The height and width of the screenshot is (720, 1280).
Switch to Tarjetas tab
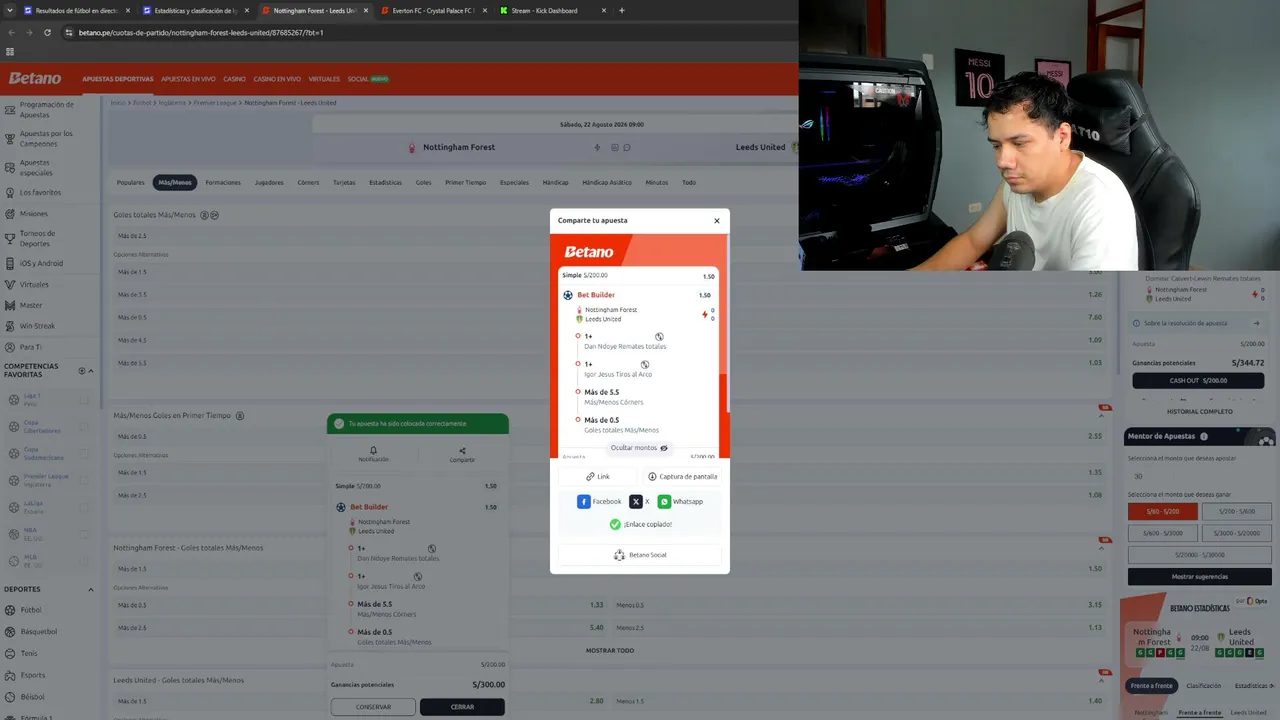pos(344,183)
